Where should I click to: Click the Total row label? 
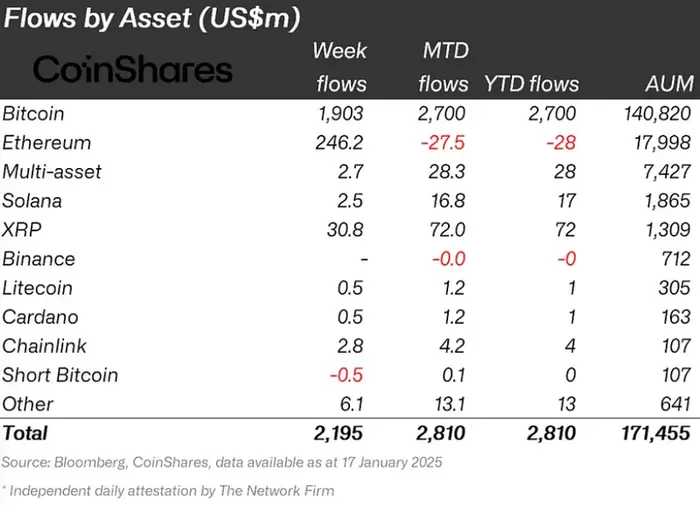point(25,433)
